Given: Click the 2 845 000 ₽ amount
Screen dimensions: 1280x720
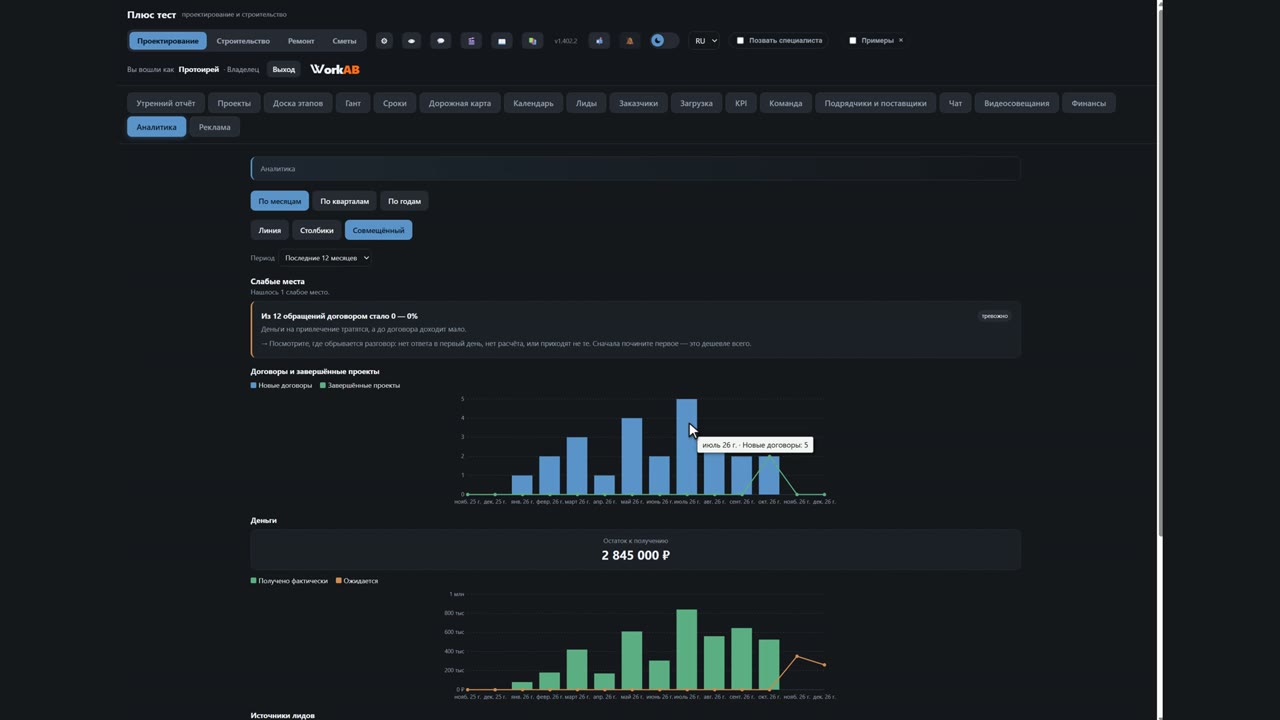Looking at the screenshot, I should coord(636,555).
